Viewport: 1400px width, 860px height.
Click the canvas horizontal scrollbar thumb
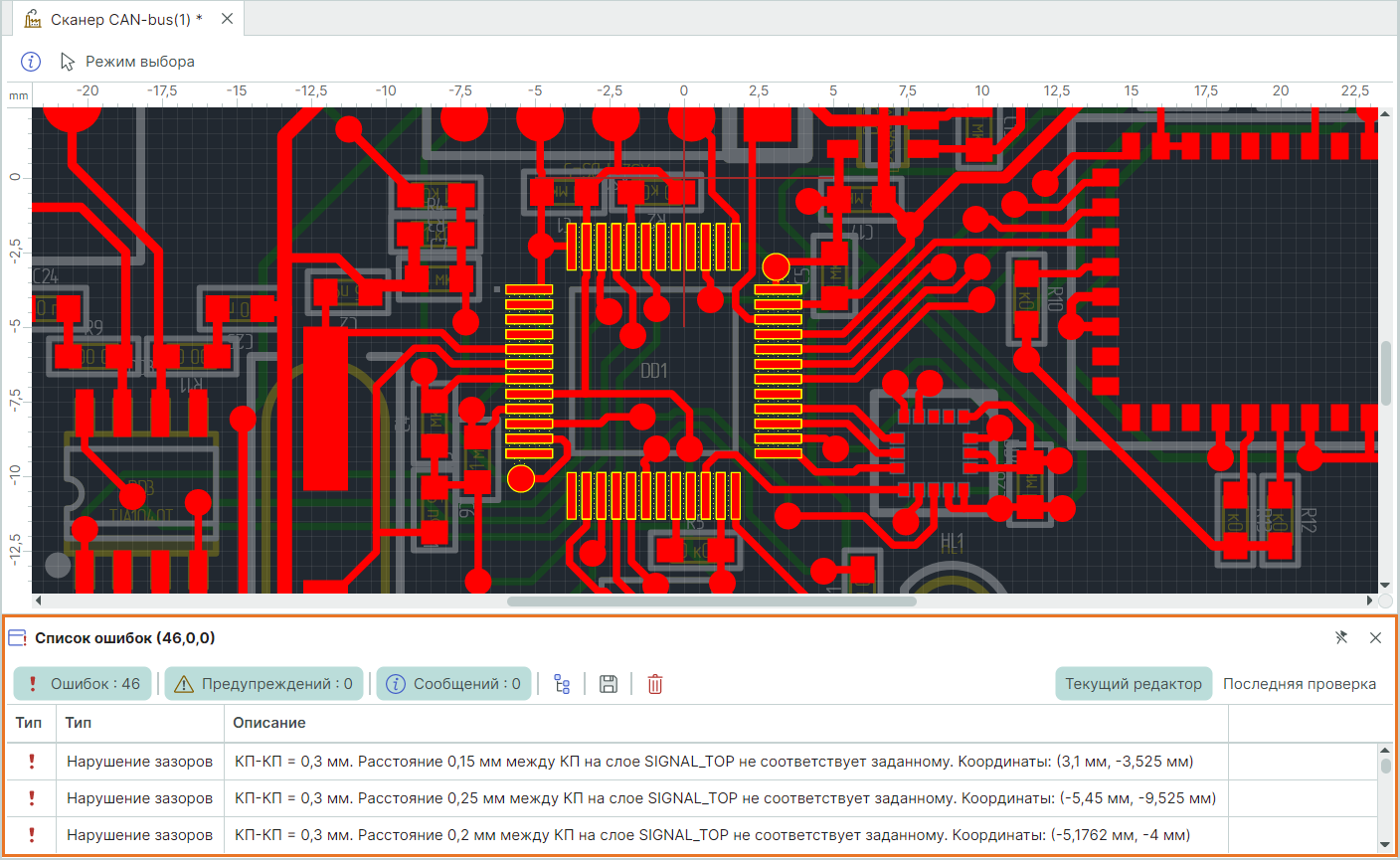(x=711, y=602)
